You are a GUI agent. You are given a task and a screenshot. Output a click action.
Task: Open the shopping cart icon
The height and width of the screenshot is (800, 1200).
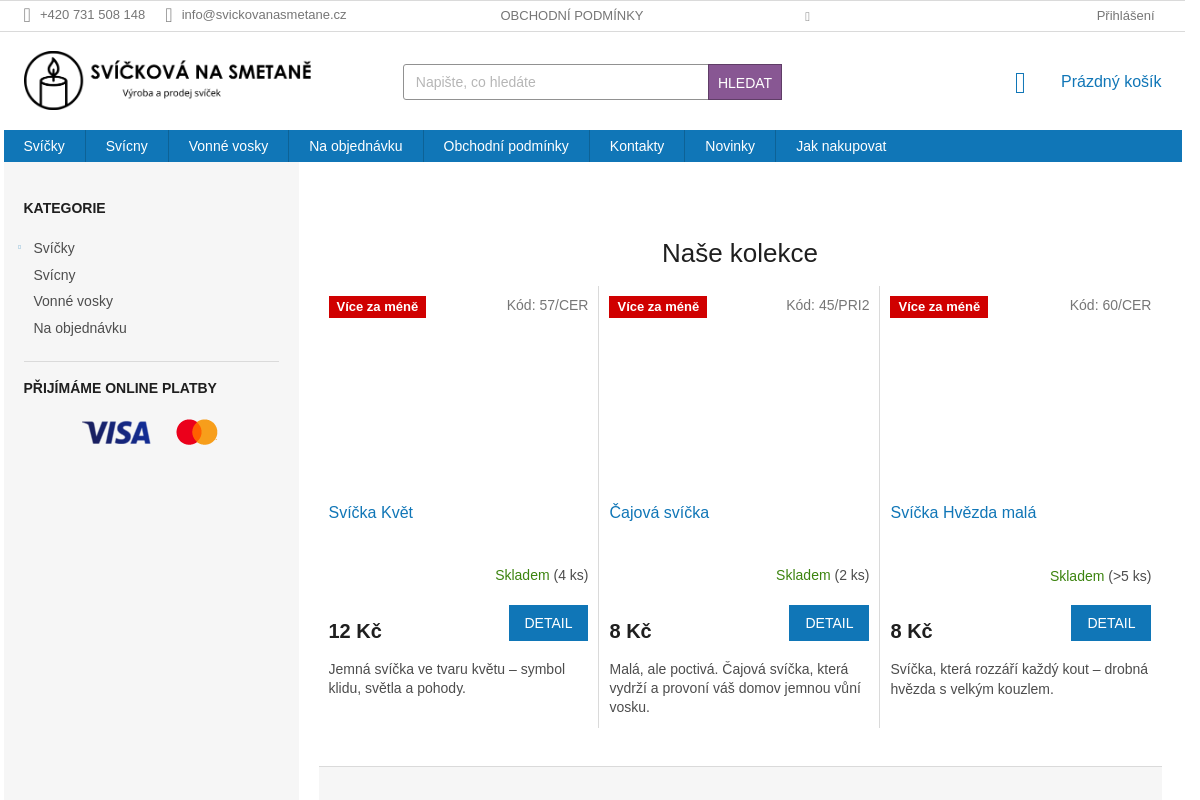pos(1020,83)
